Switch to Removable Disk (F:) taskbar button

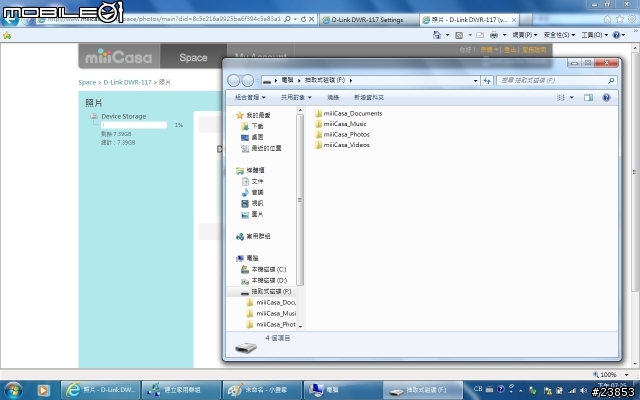click(x=423, y=390)
